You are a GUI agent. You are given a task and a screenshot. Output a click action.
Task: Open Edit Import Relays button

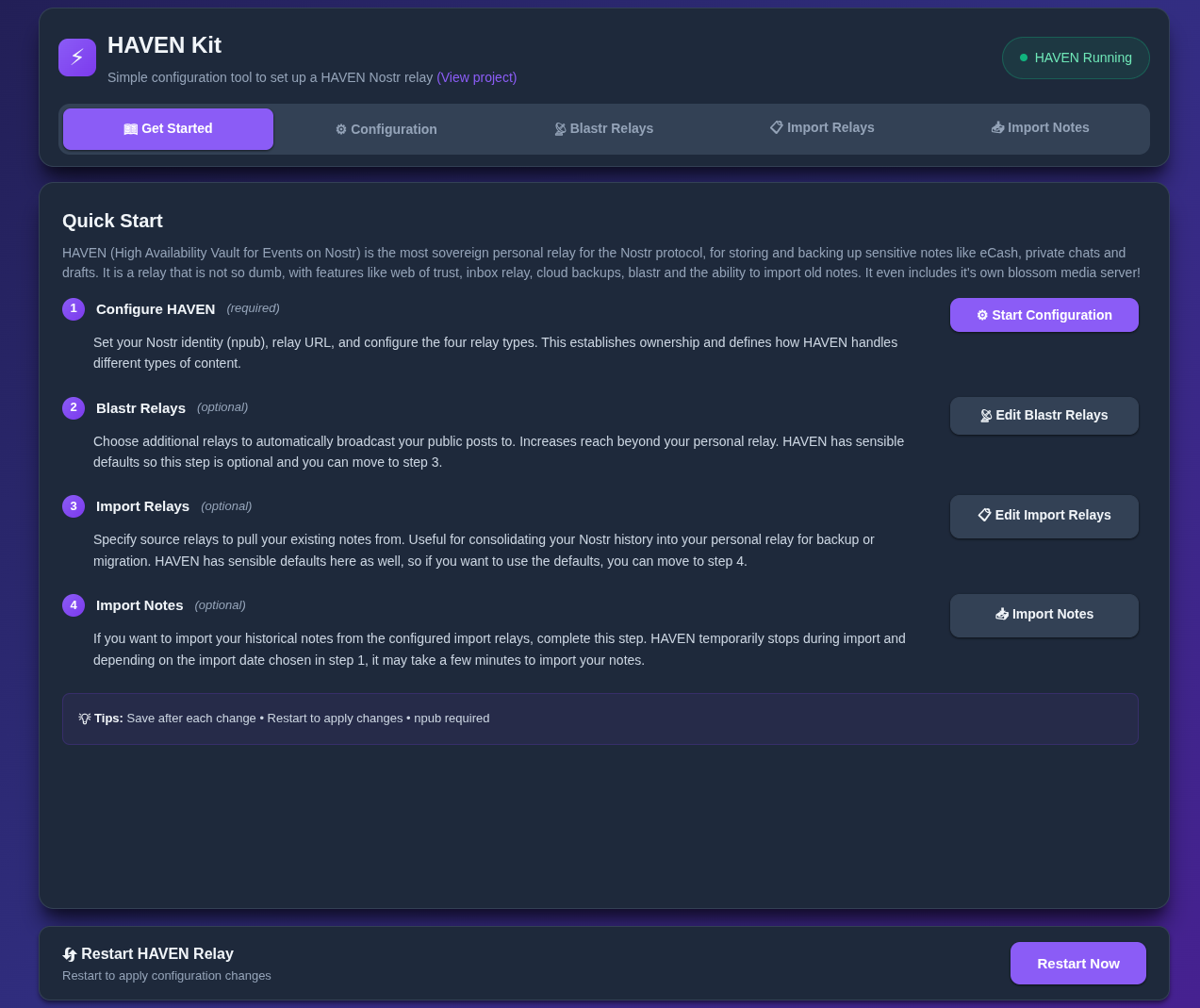click(x=1044, y=516)
